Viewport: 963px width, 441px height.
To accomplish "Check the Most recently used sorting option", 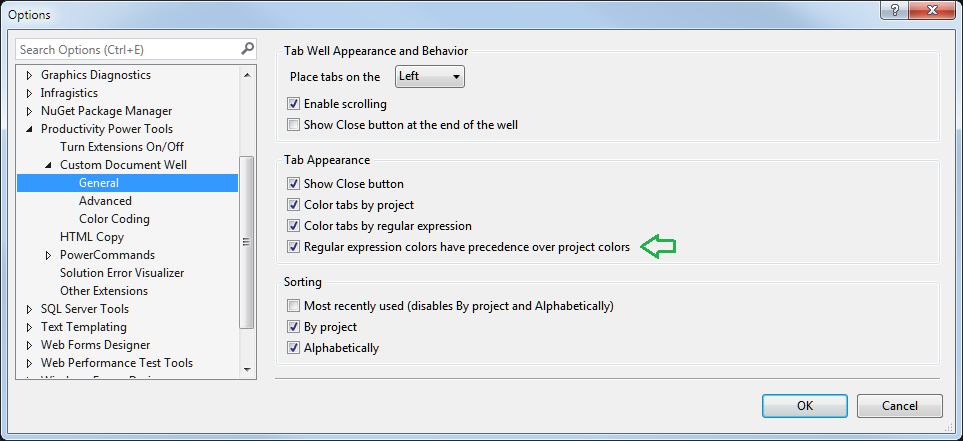I will click(x=293, y=305).
